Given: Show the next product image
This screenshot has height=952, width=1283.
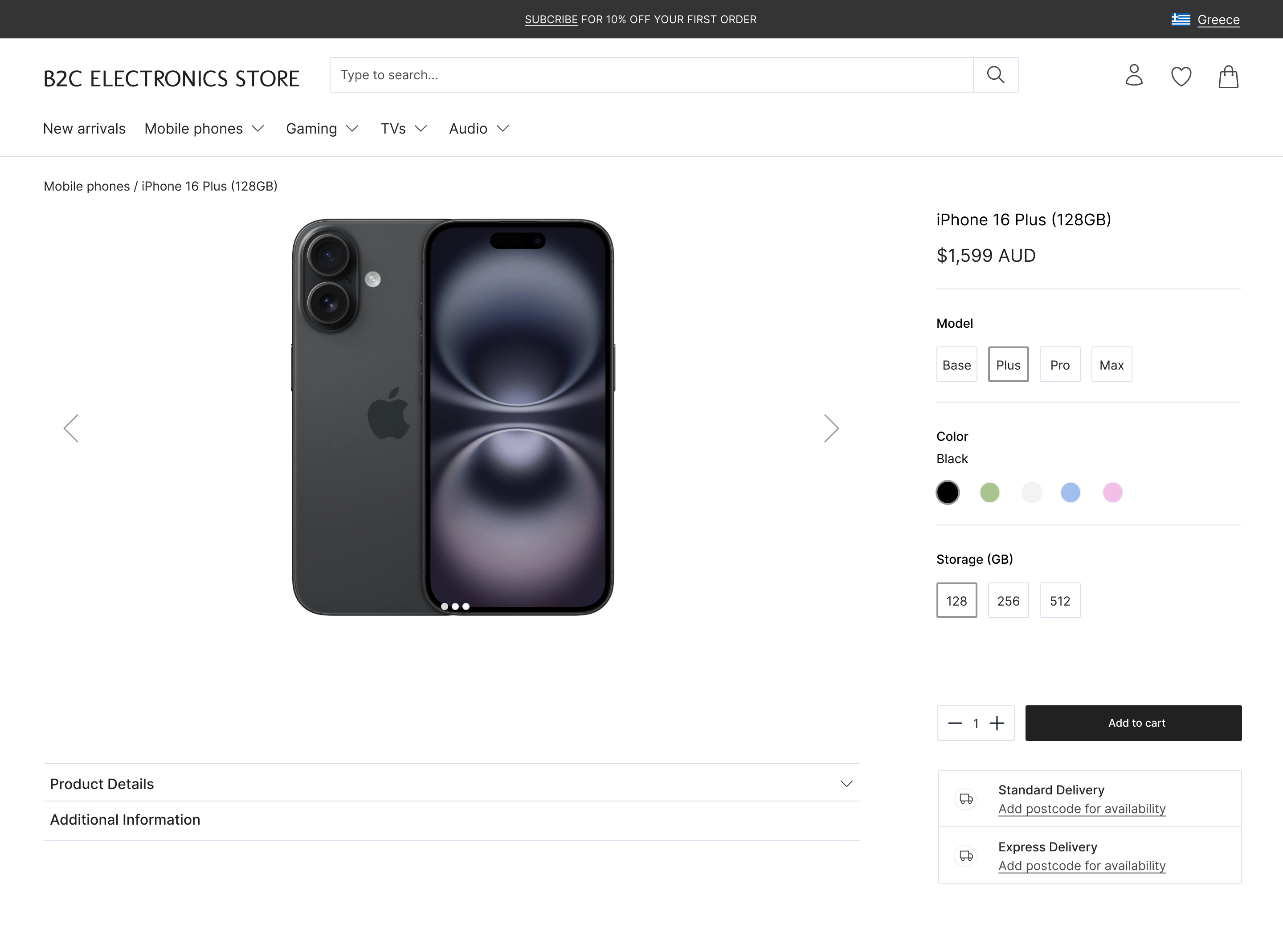Looking at the screenshot, I should point(830,428).
